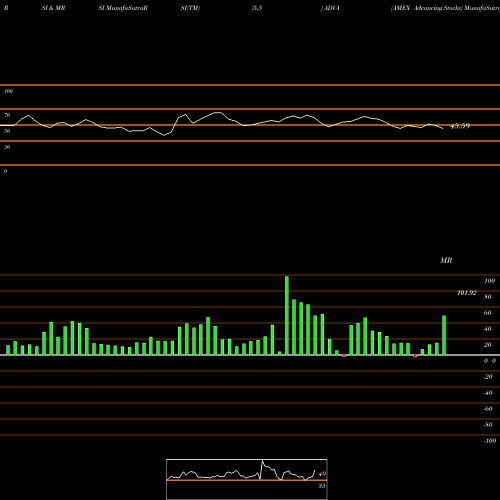This screenshot has width=500, height=500.
Task: Click the header text ') ADVA'
Action: point(330,8)
